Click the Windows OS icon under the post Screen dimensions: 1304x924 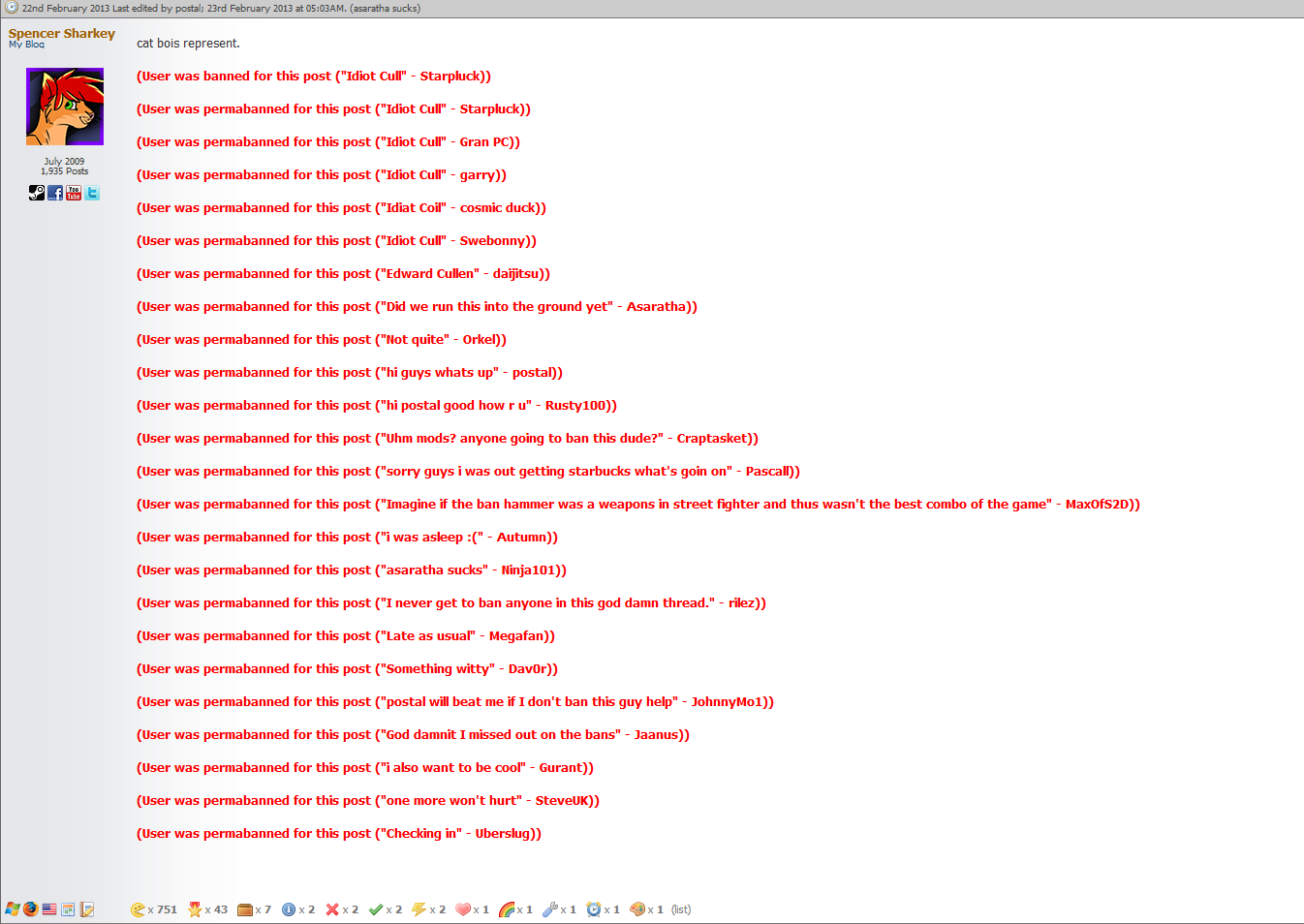(x=13, y=909)
